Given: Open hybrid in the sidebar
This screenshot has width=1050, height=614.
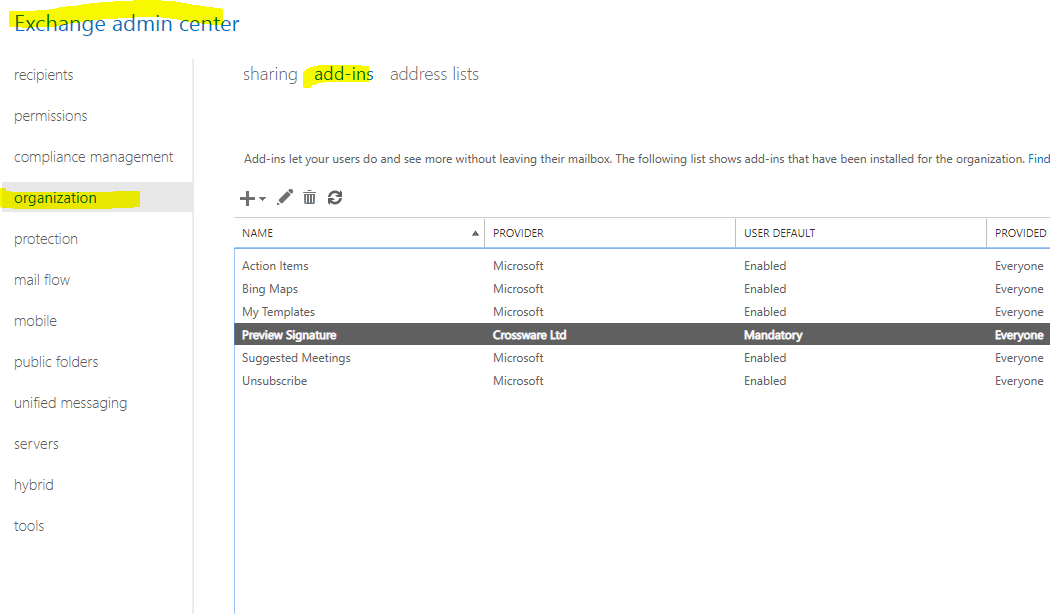Looking at the screenshot, I should [33, 485].
